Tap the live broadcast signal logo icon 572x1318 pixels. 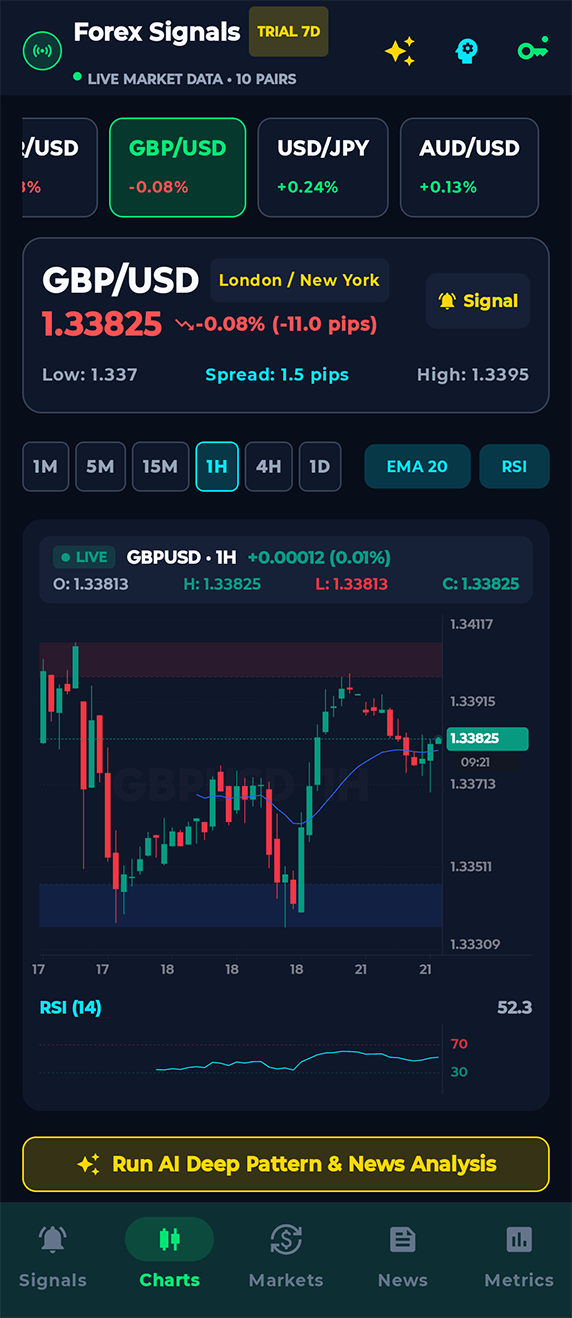pos(42,48)
